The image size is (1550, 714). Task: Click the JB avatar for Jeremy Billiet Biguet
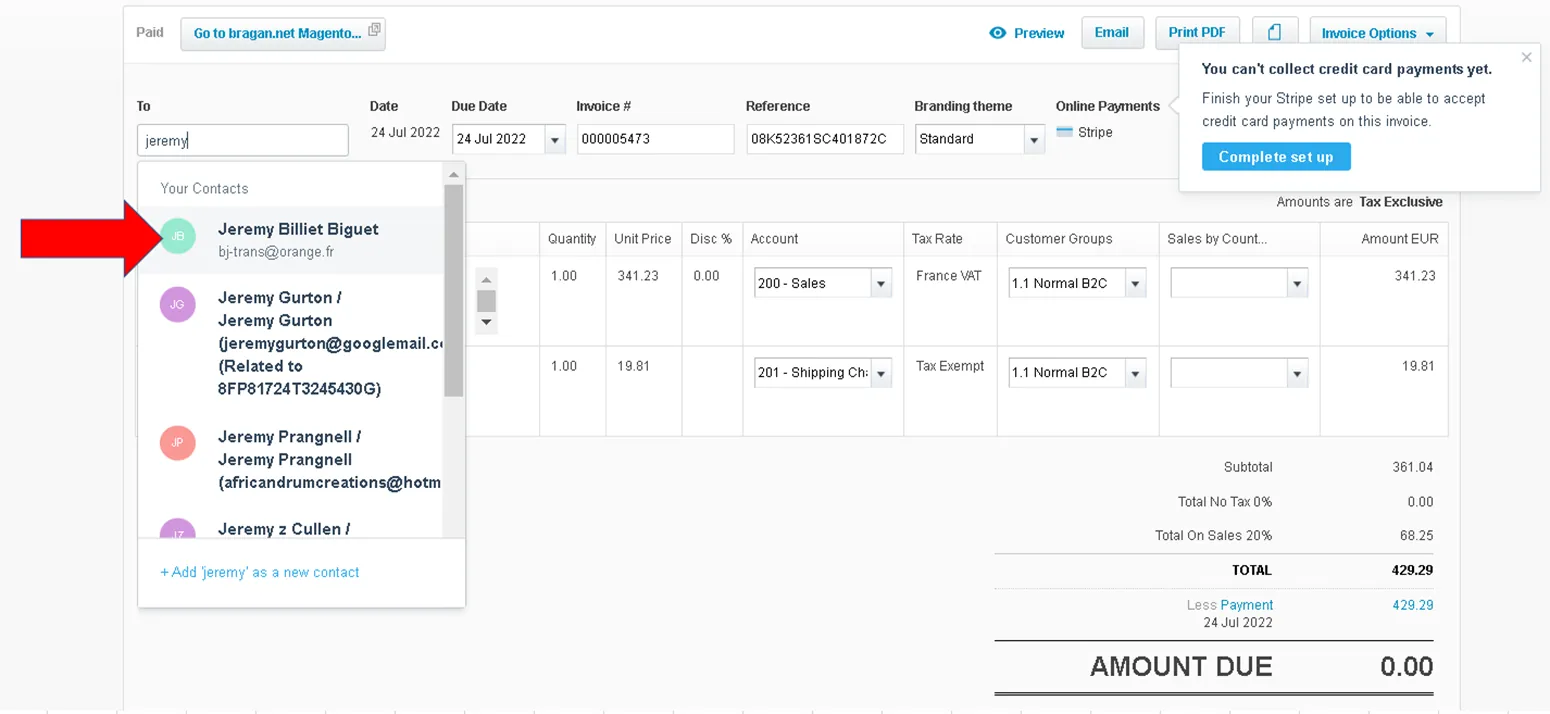pyautogui.click(x=178, y=236)
